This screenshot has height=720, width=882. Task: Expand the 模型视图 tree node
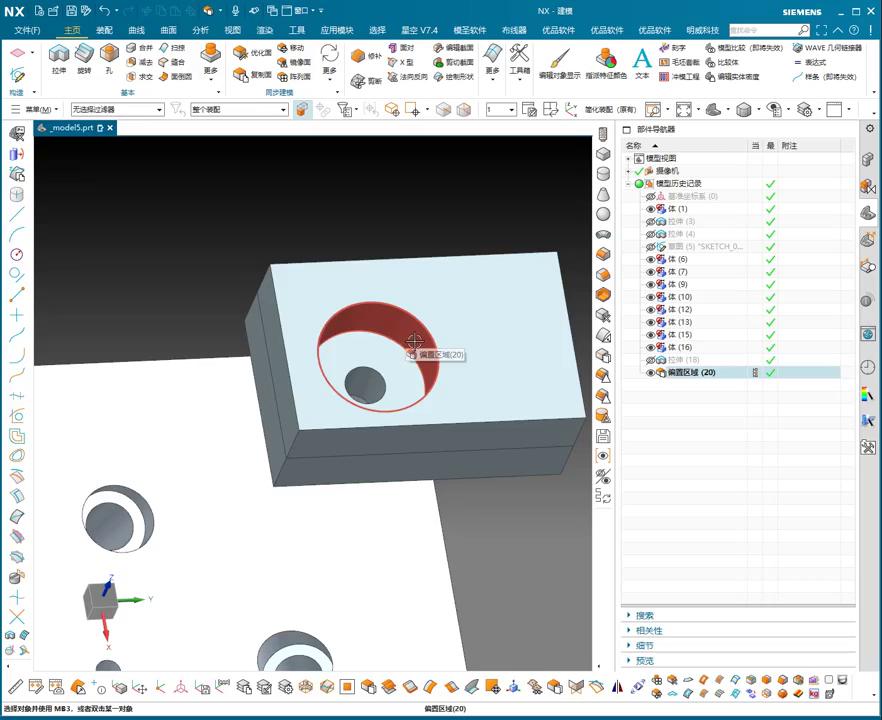628,159
